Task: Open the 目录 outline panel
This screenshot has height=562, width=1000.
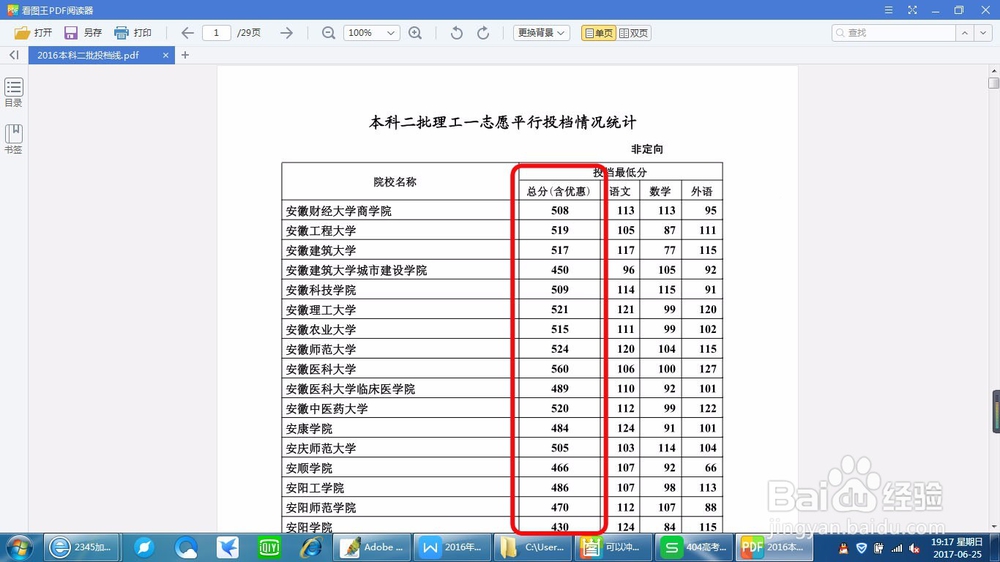Action: pyautogui.click(x=13, y=92)
